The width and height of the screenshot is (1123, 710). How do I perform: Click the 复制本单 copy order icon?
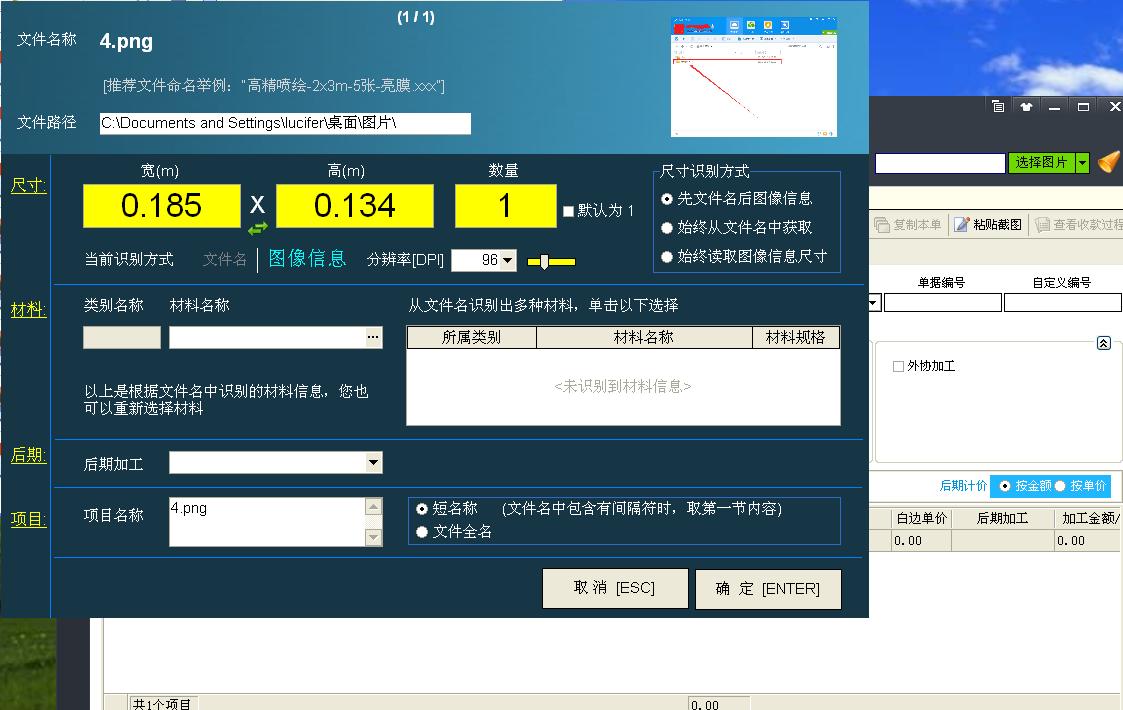coord(883,223)
